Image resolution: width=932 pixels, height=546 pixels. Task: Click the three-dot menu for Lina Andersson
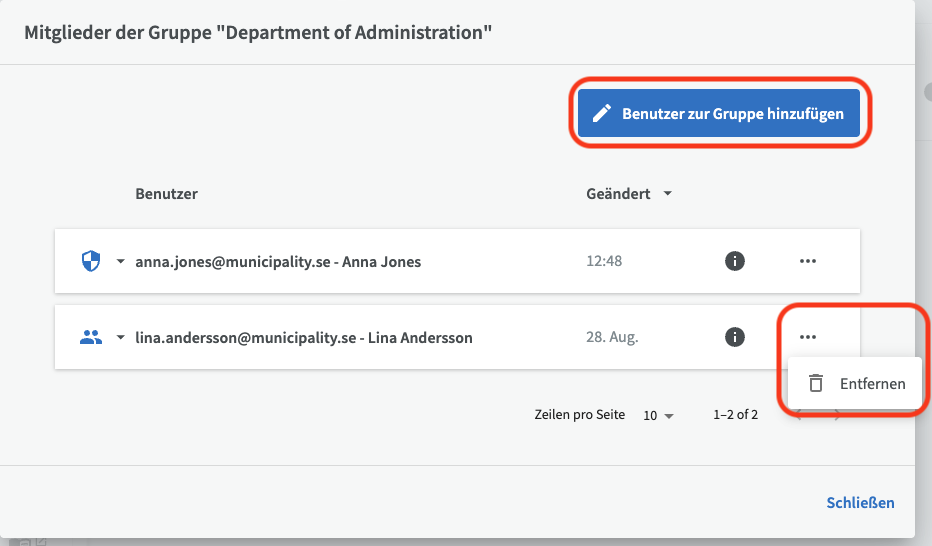[808, 337]
